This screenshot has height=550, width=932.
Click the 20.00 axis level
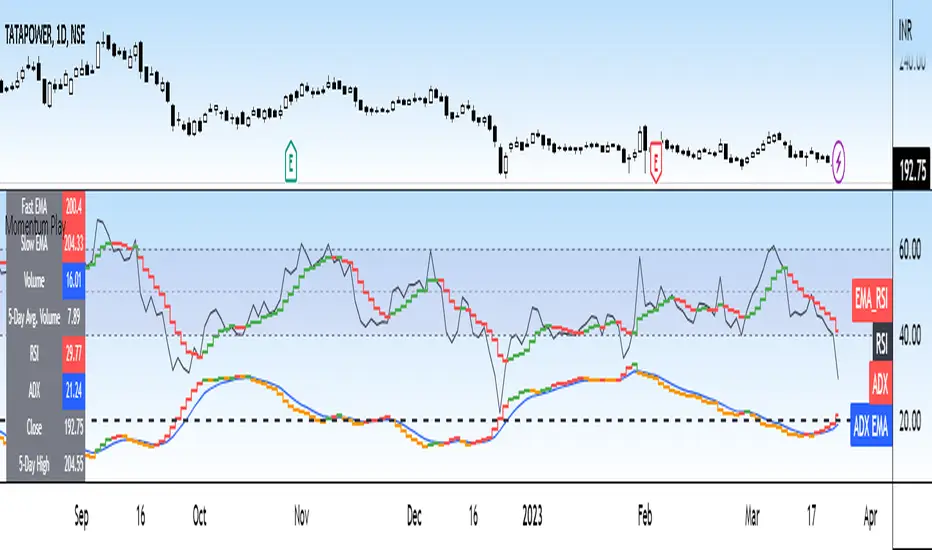click(x=909, y=421)
